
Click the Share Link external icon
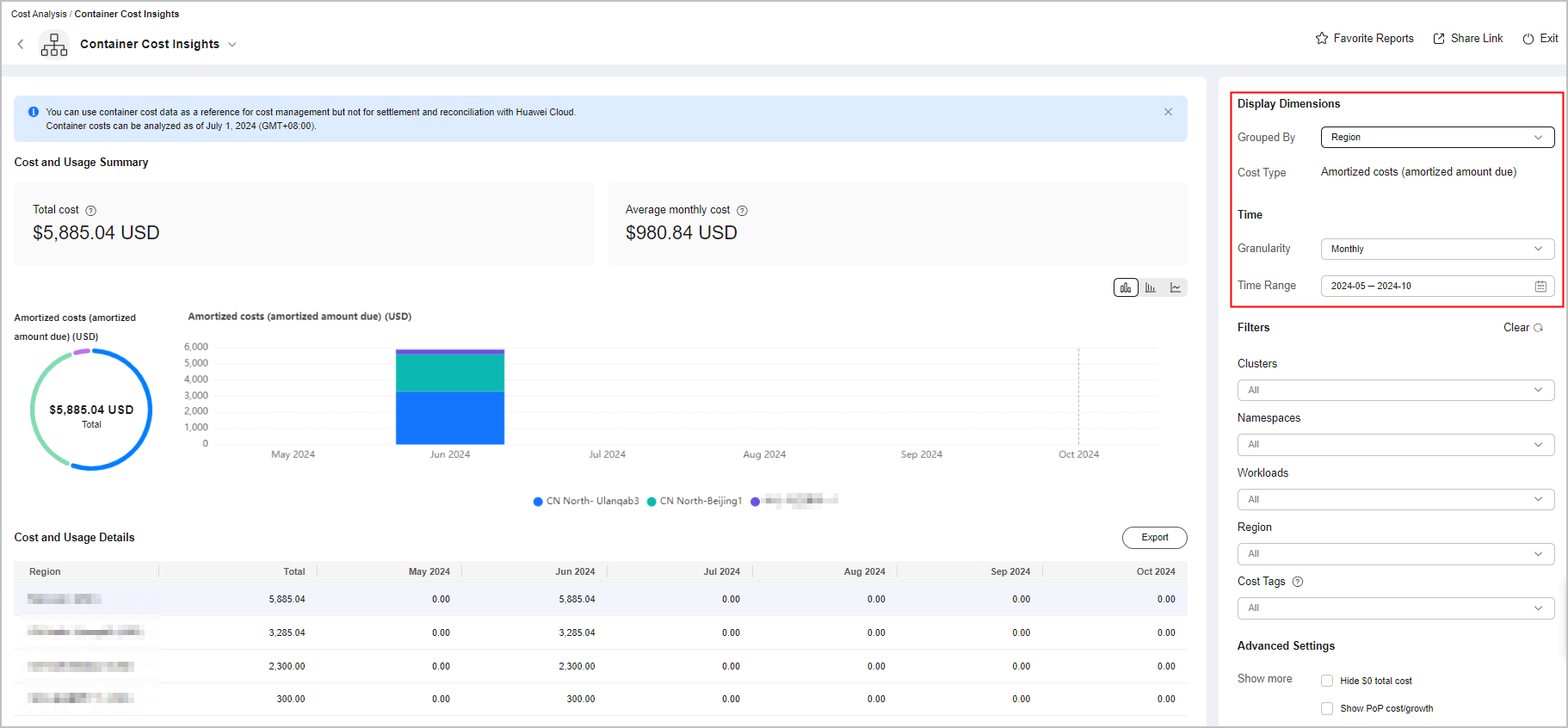point(1439,39)
